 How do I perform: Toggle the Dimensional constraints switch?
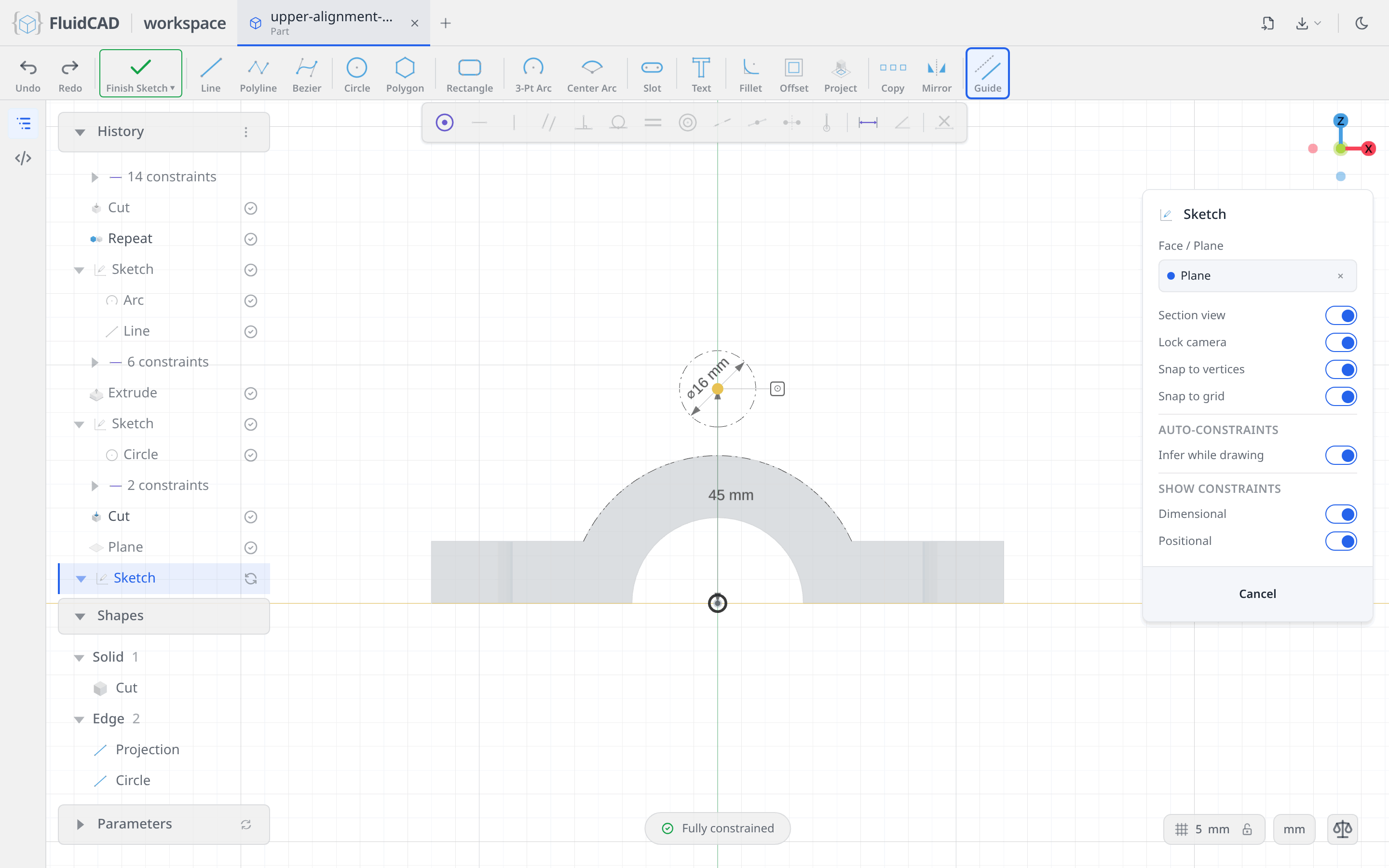[x=1341, y=514]
